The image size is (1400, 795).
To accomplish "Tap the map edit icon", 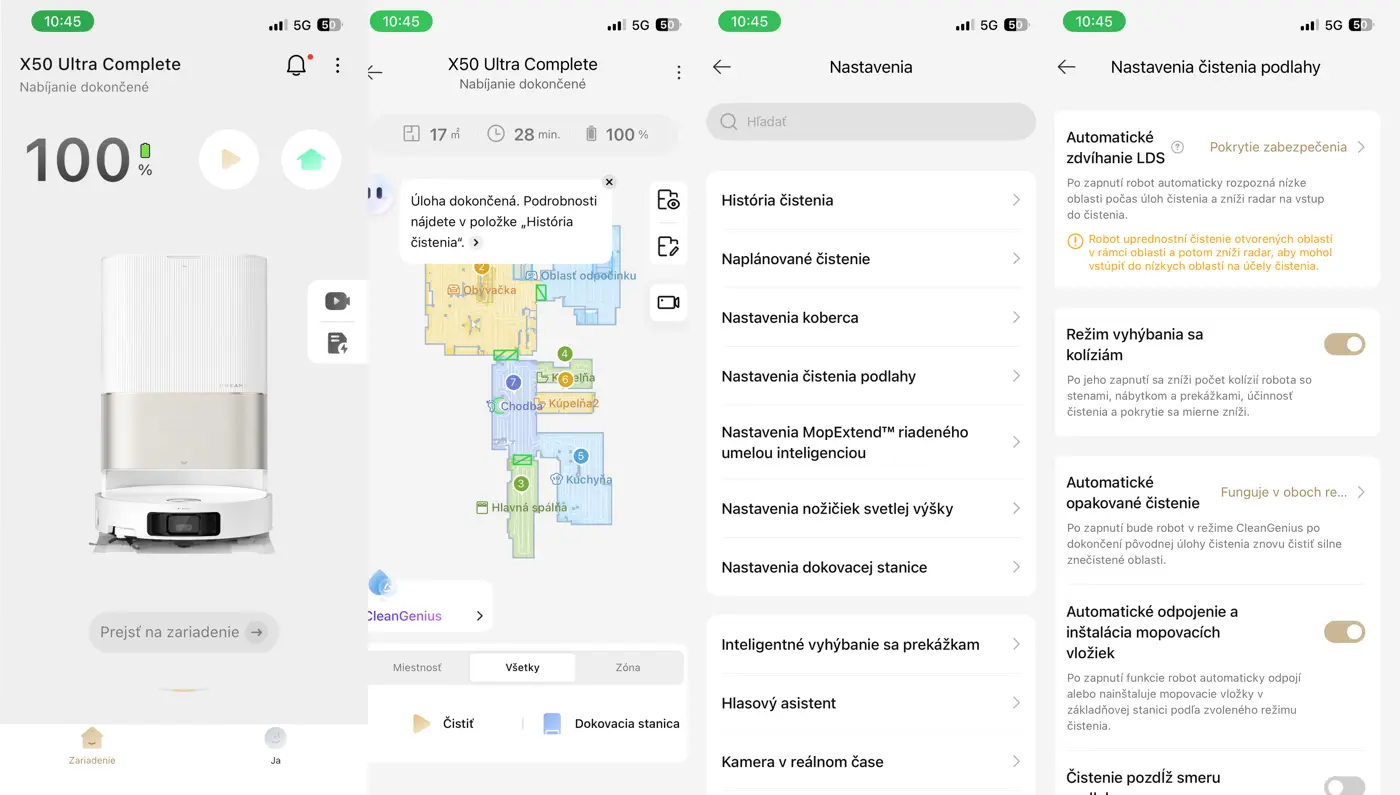I will click(x=668, y=246).
